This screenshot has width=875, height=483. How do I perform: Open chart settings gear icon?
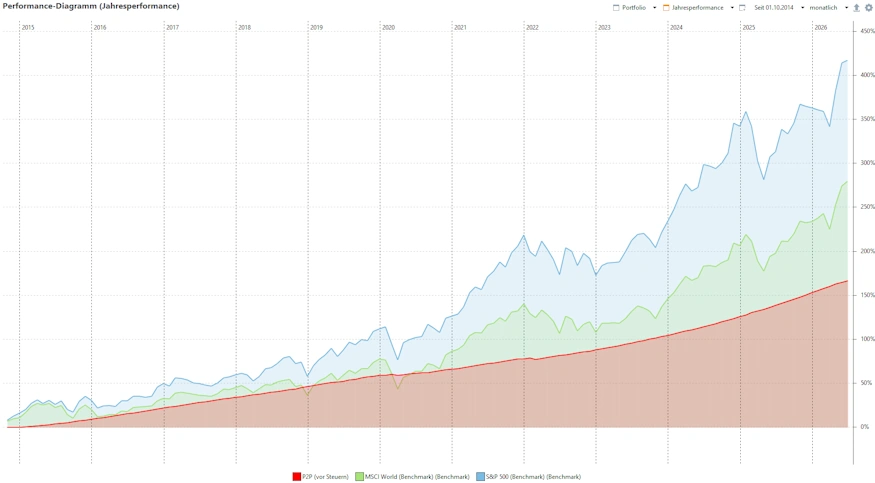point(868,8)
